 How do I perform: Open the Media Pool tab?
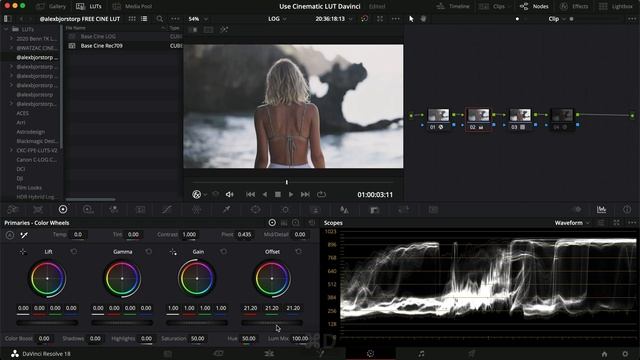[132, 6]
